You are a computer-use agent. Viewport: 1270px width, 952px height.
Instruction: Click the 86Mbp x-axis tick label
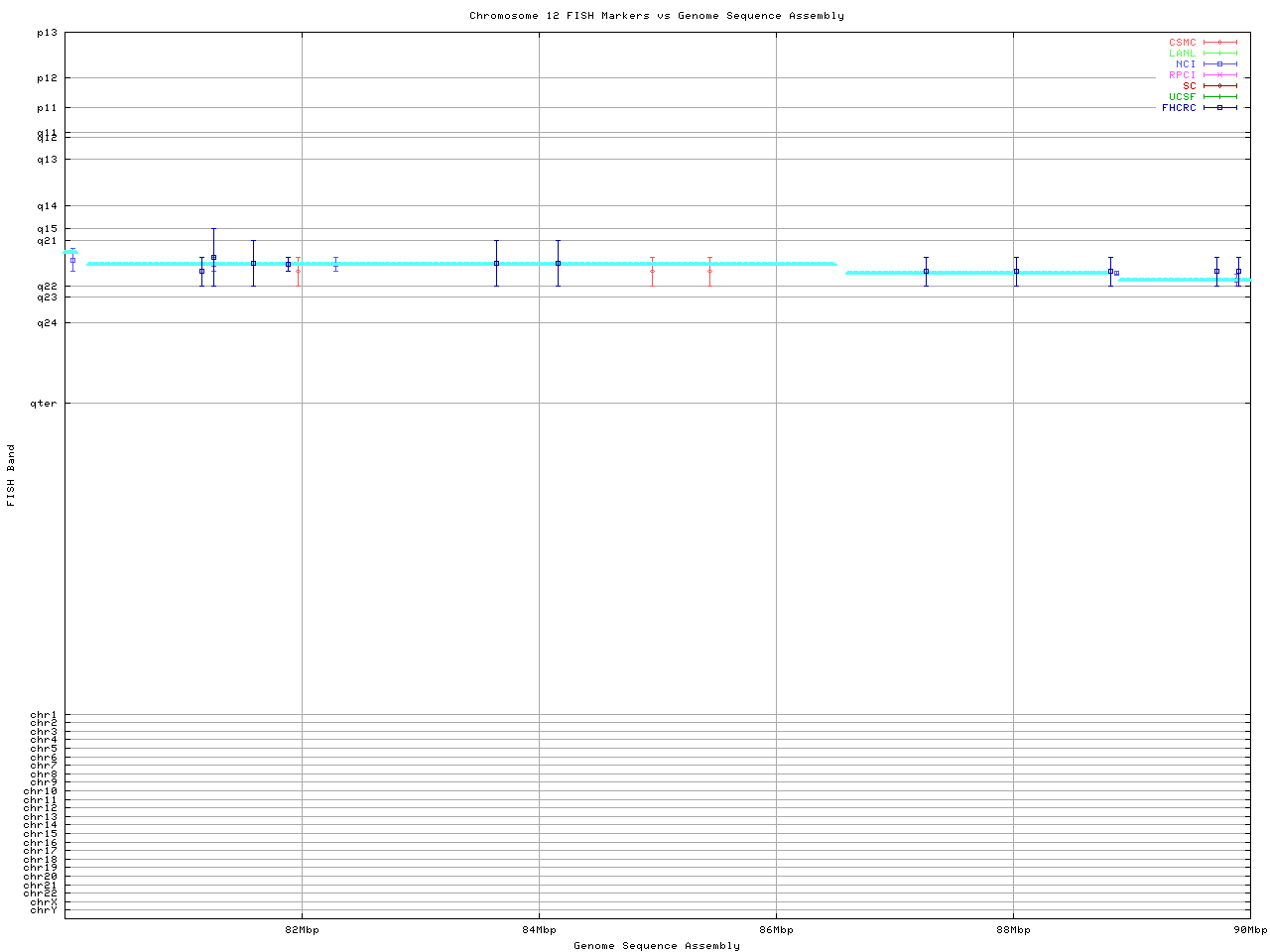tap(776, 930)
